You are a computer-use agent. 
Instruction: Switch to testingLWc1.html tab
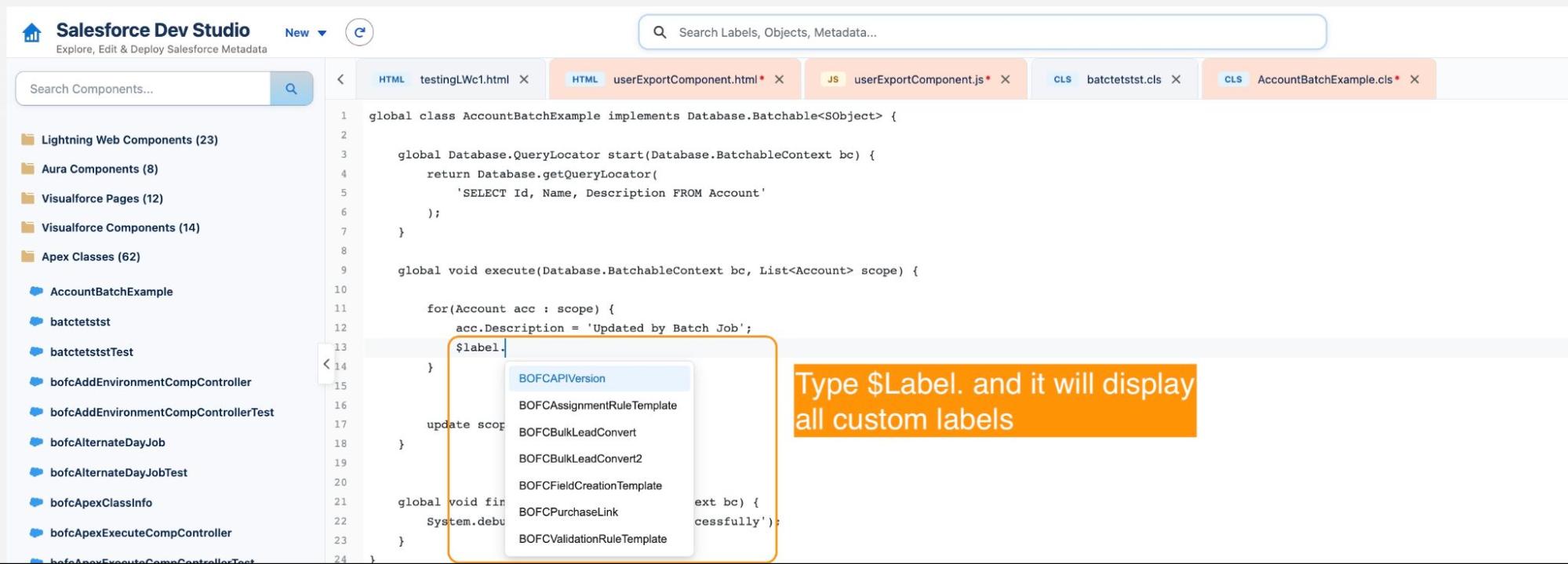pyautogui.click(x=453, y=79)
